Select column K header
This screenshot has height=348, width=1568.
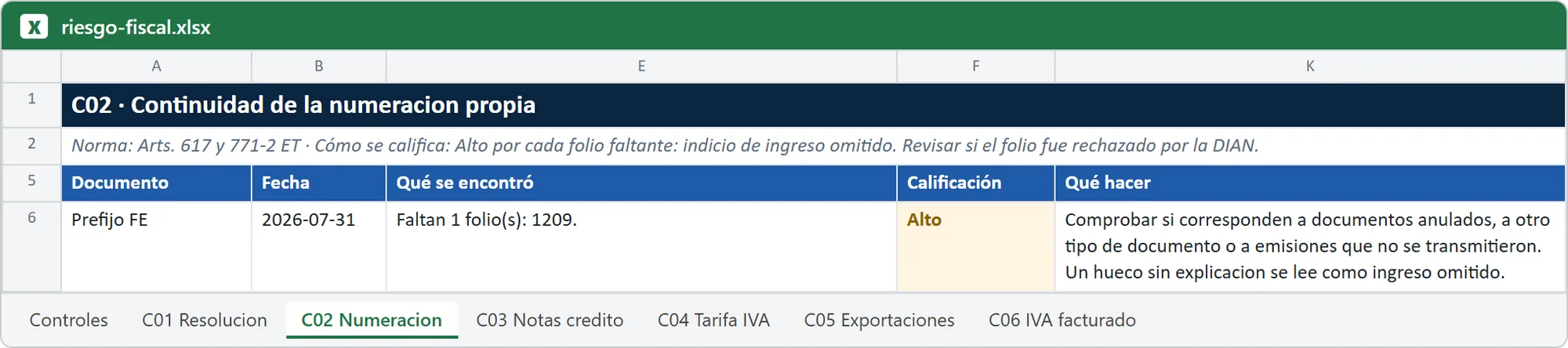click(x=1310, y=67)
